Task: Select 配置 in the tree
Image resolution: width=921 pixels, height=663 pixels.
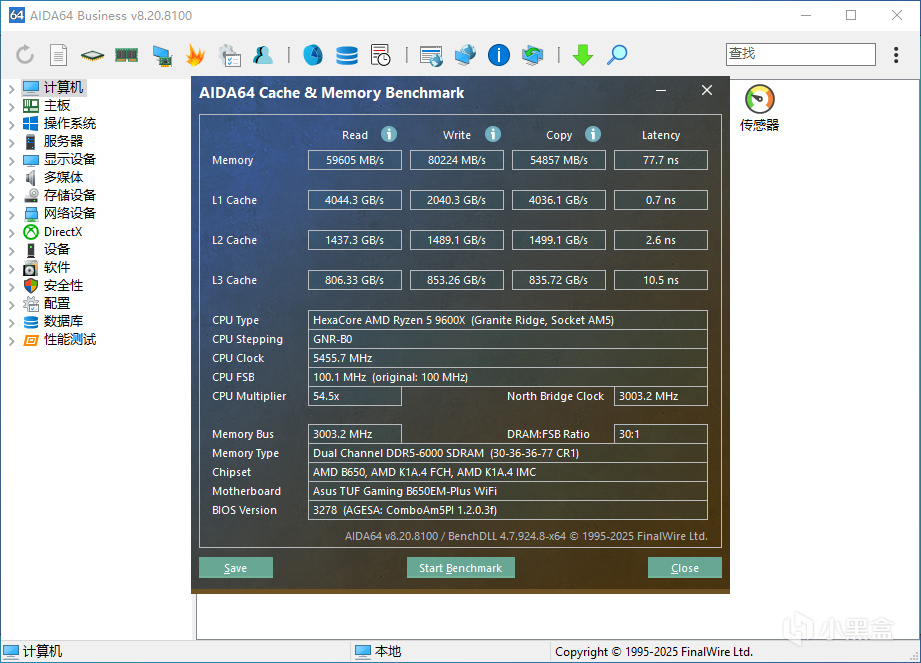Action: [x=56, y=304]
